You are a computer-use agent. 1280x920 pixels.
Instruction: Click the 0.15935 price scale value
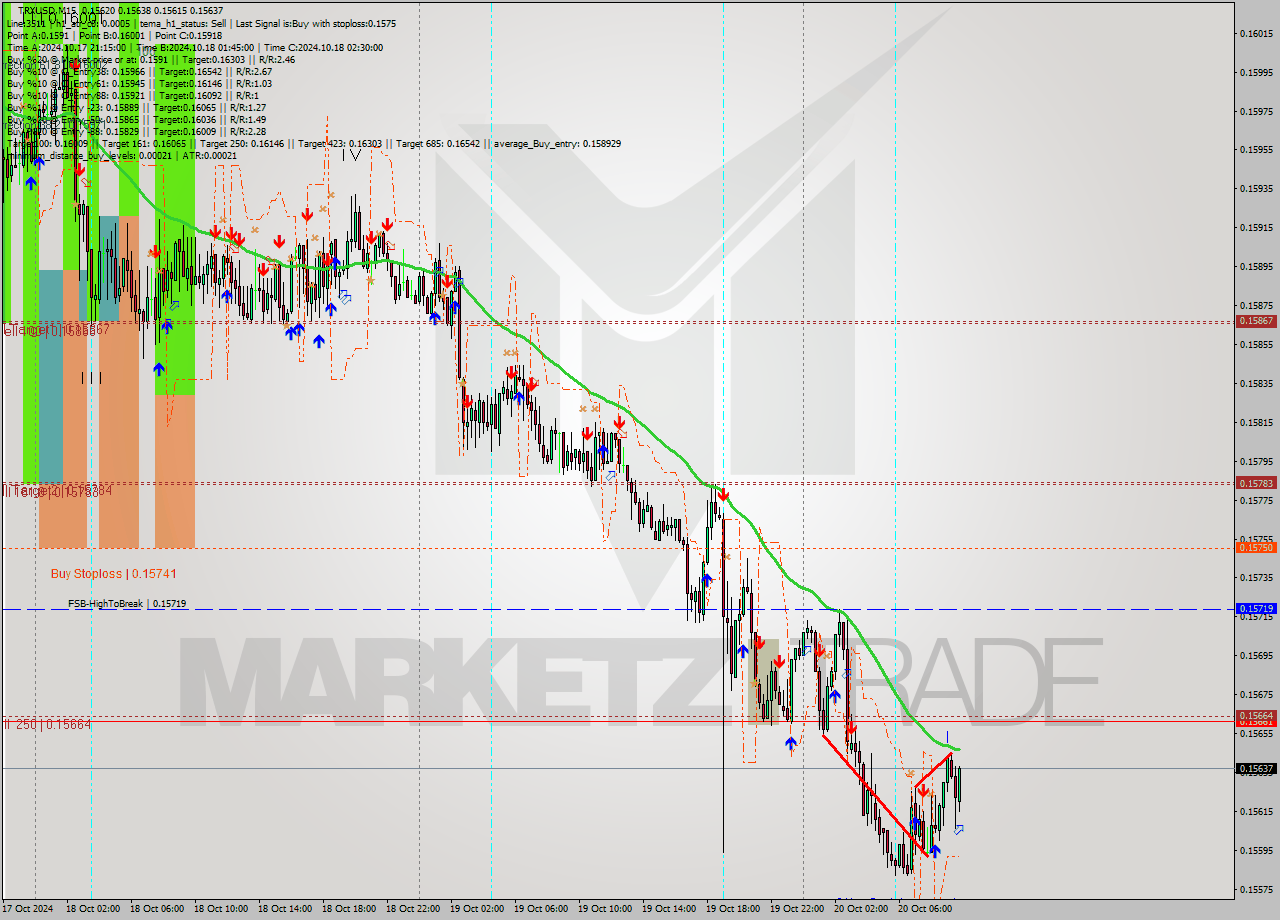[1256, 188]
